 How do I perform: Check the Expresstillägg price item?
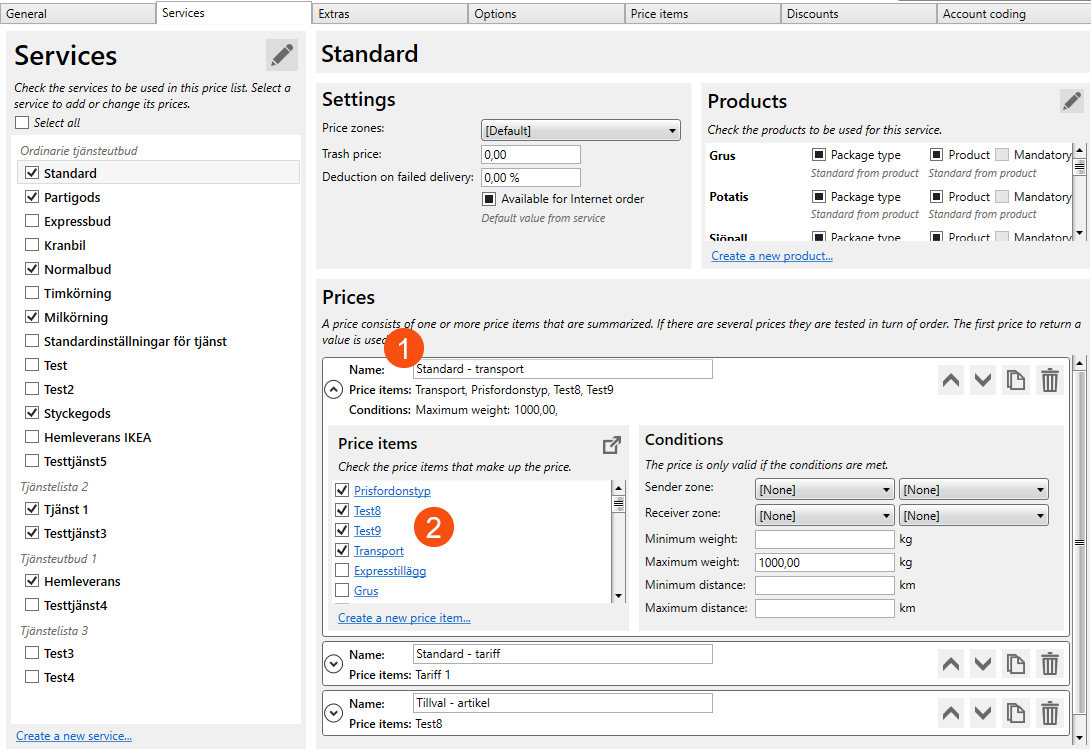(x=343, y=570)
